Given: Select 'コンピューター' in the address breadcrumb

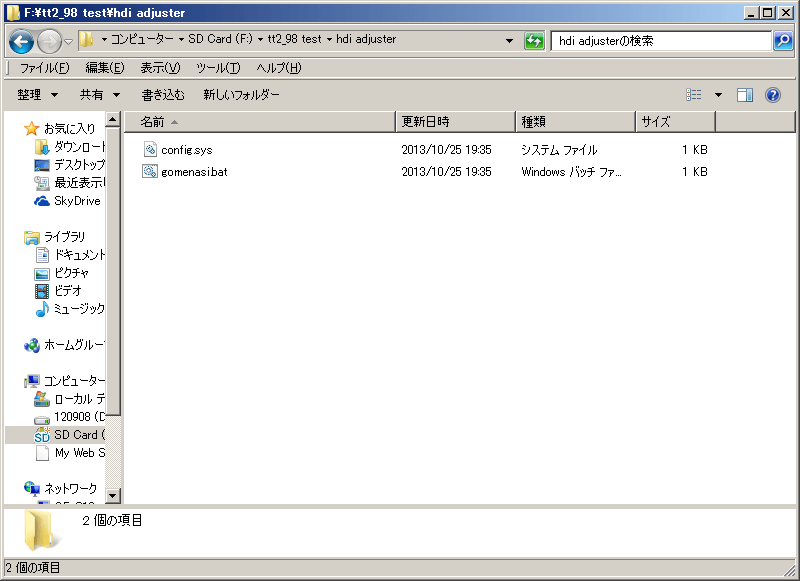Looking at the screenshot, I should click(142, 39).
